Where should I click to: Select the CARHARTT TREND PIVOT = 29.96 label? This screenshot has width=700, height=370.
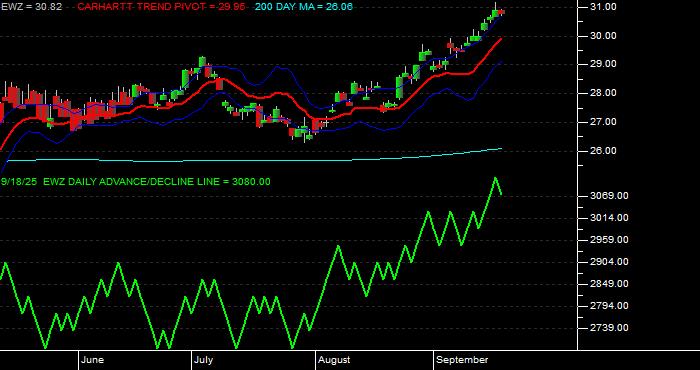click(161, 7)
